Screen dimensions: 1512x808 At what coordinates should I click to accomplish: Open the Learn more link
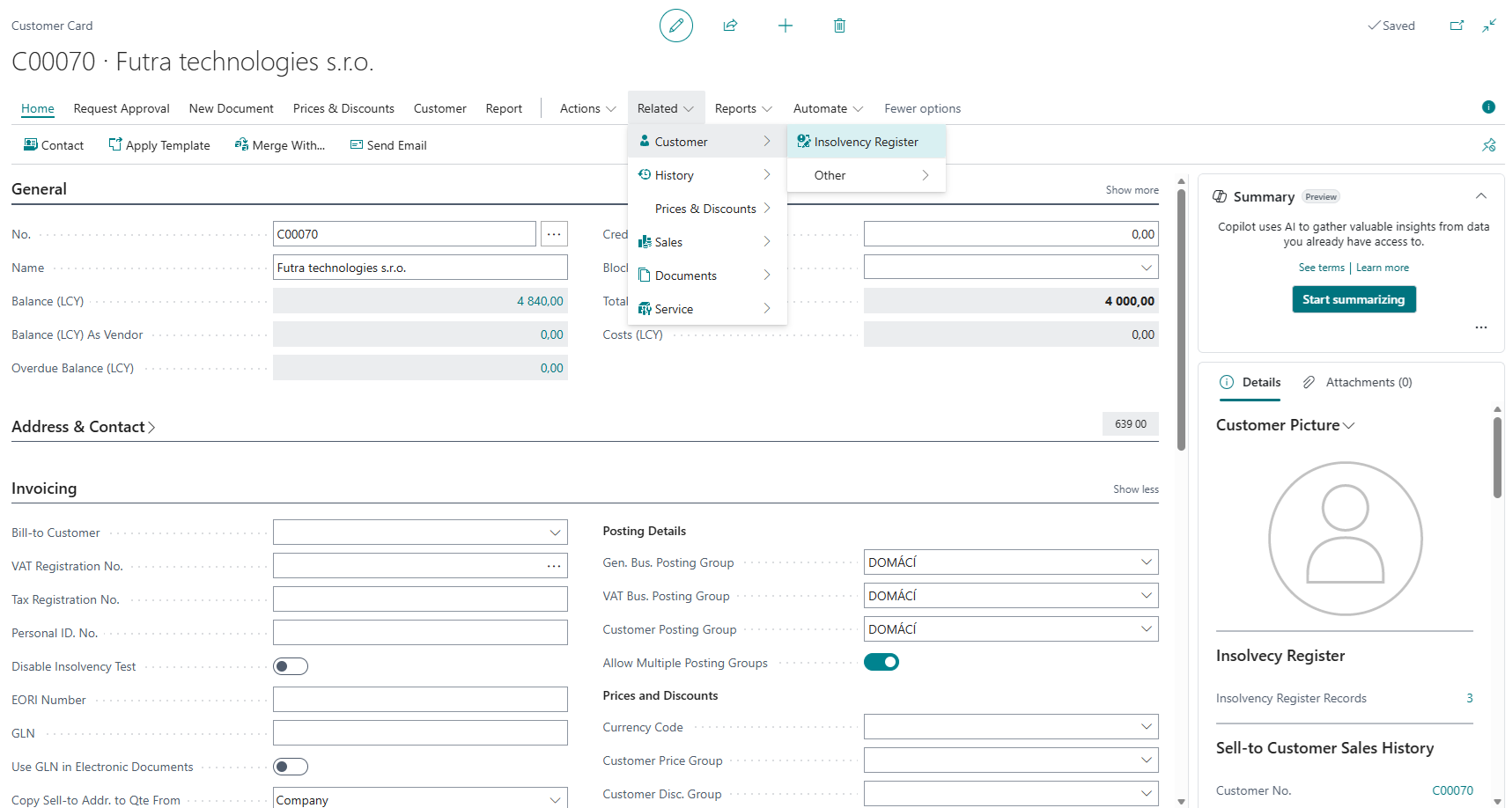[1382, 268]
